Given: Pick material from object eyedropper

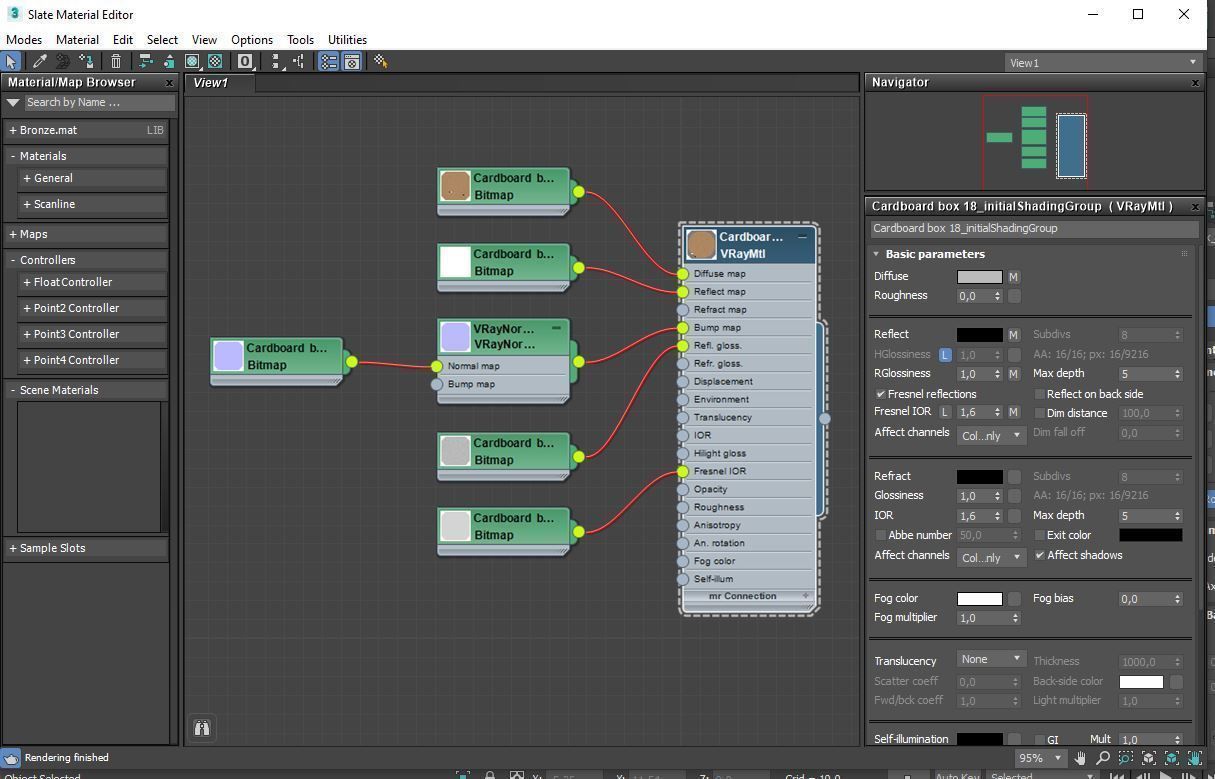Looking at the screenshot, I should 40,61.
